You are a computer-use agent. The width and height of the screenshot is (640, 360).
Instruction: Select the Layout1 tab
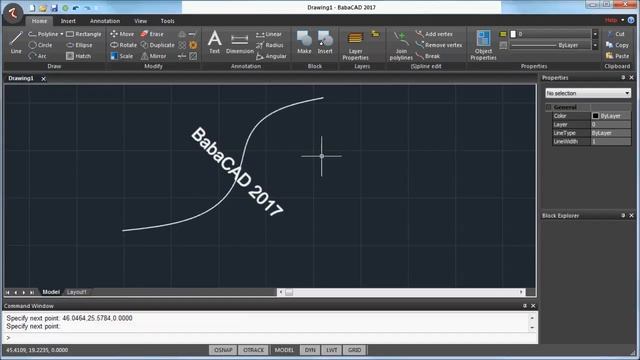[77, 292]
